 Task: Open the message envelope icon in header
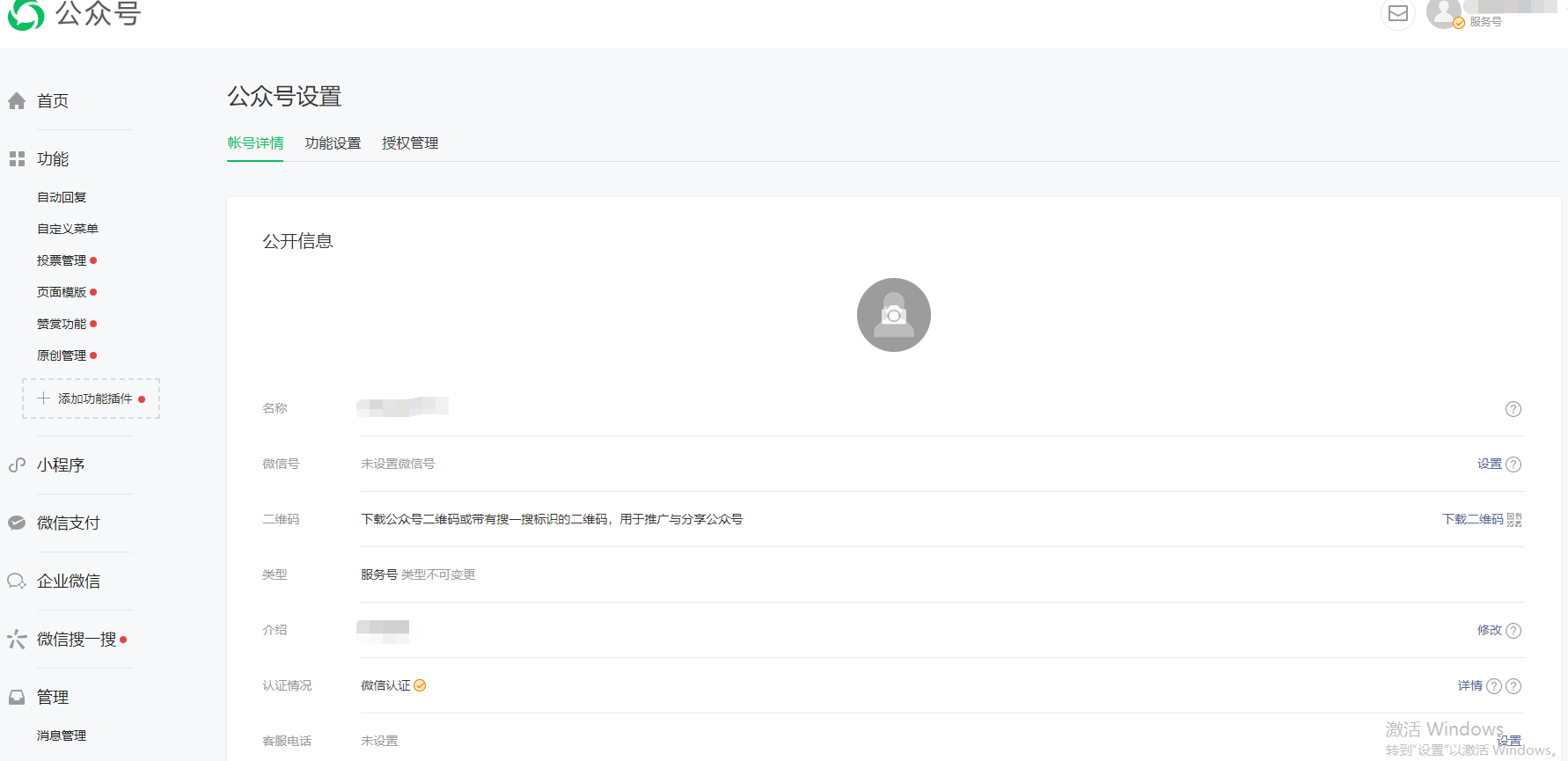(1398, 13)
